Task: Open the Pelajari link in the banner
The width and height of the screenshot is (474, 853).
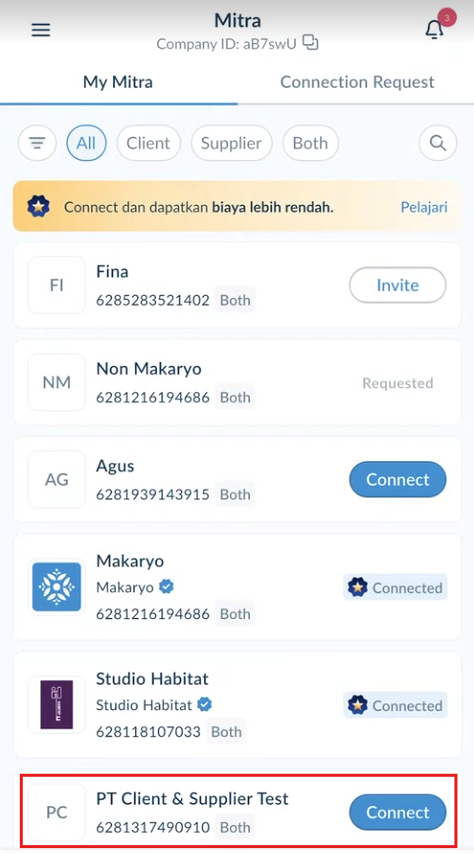Action: click(424, 207)
